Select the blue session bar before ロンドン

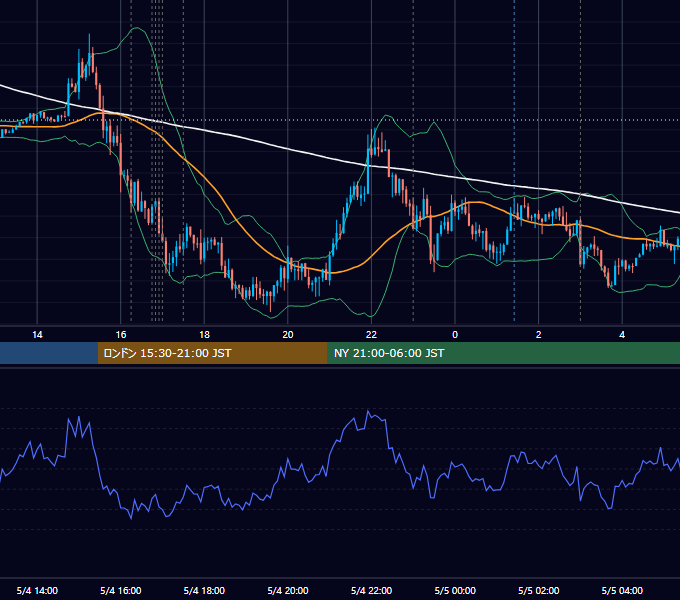pyautogui.click(x=49, y=353)
